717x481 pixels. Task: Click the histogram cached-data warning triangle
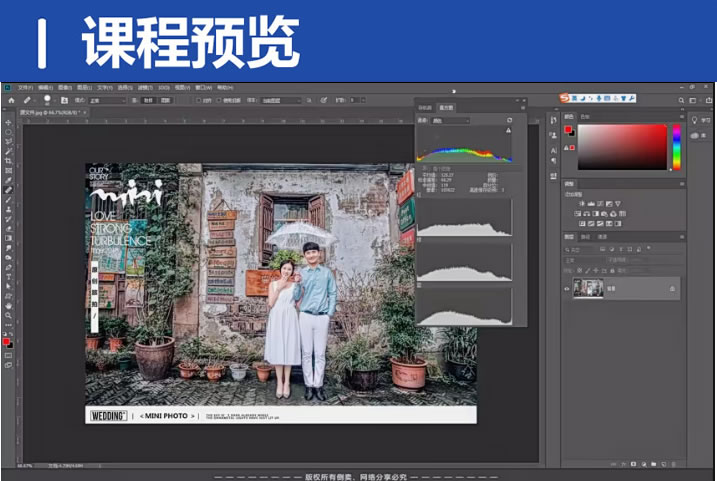508,130
